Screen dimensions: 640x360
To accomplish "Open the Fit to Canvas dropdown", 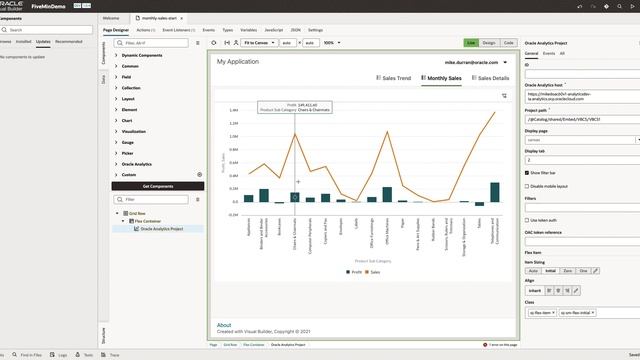I will click(259, 43).
